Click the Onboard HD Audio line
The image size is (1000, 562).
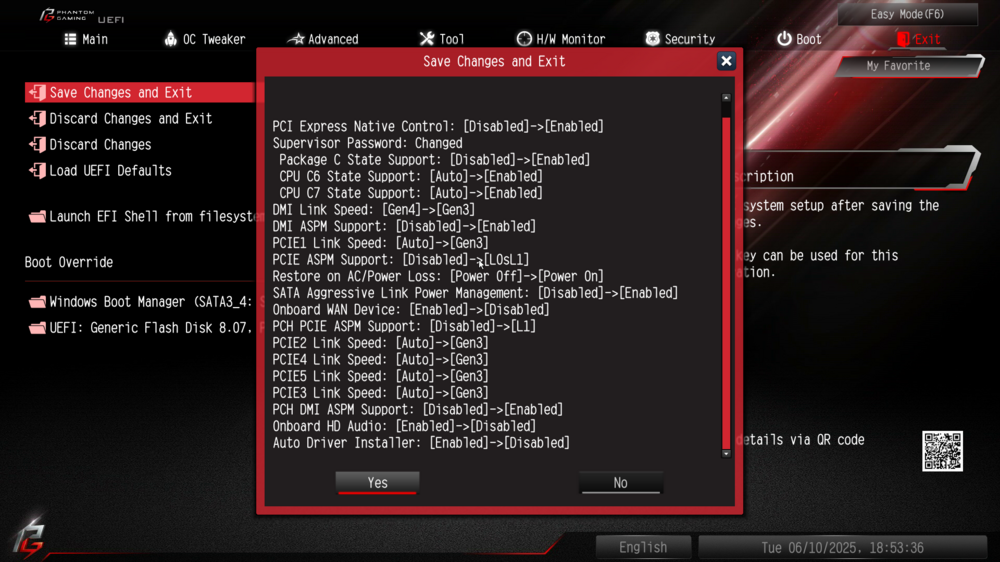coord(404,426)
